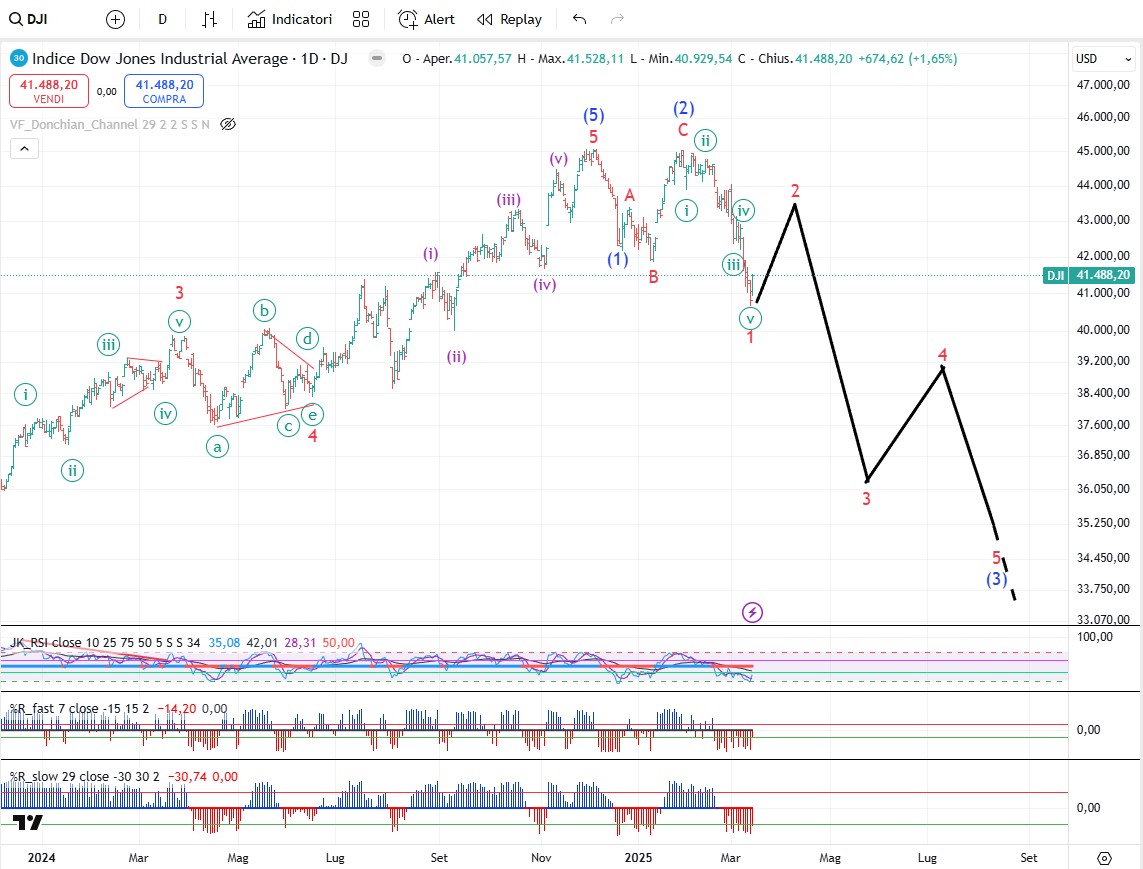Click the Nov label on time axis
Screen dimensions: 1143x869
tap(541, 857)
